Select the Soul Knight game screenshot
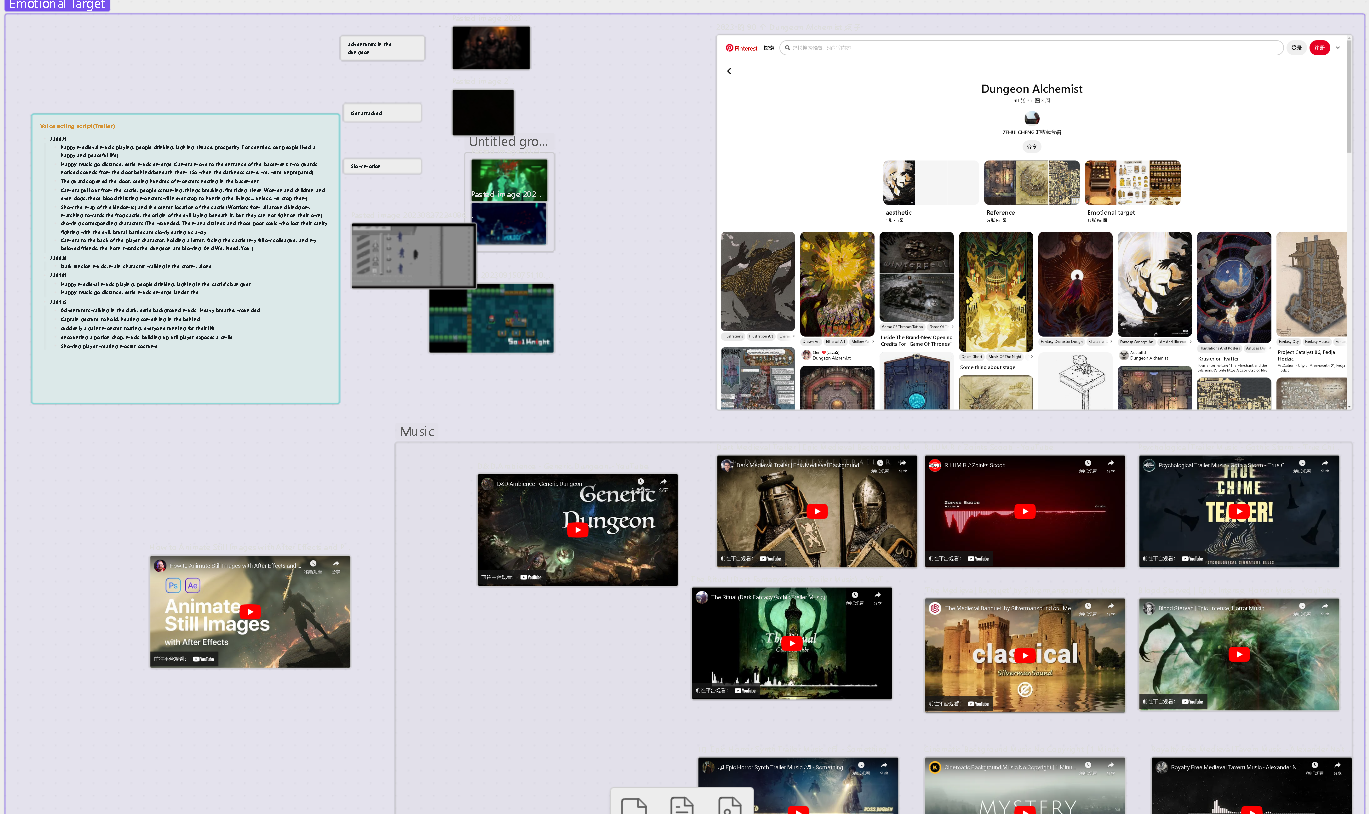 [491, 320]
